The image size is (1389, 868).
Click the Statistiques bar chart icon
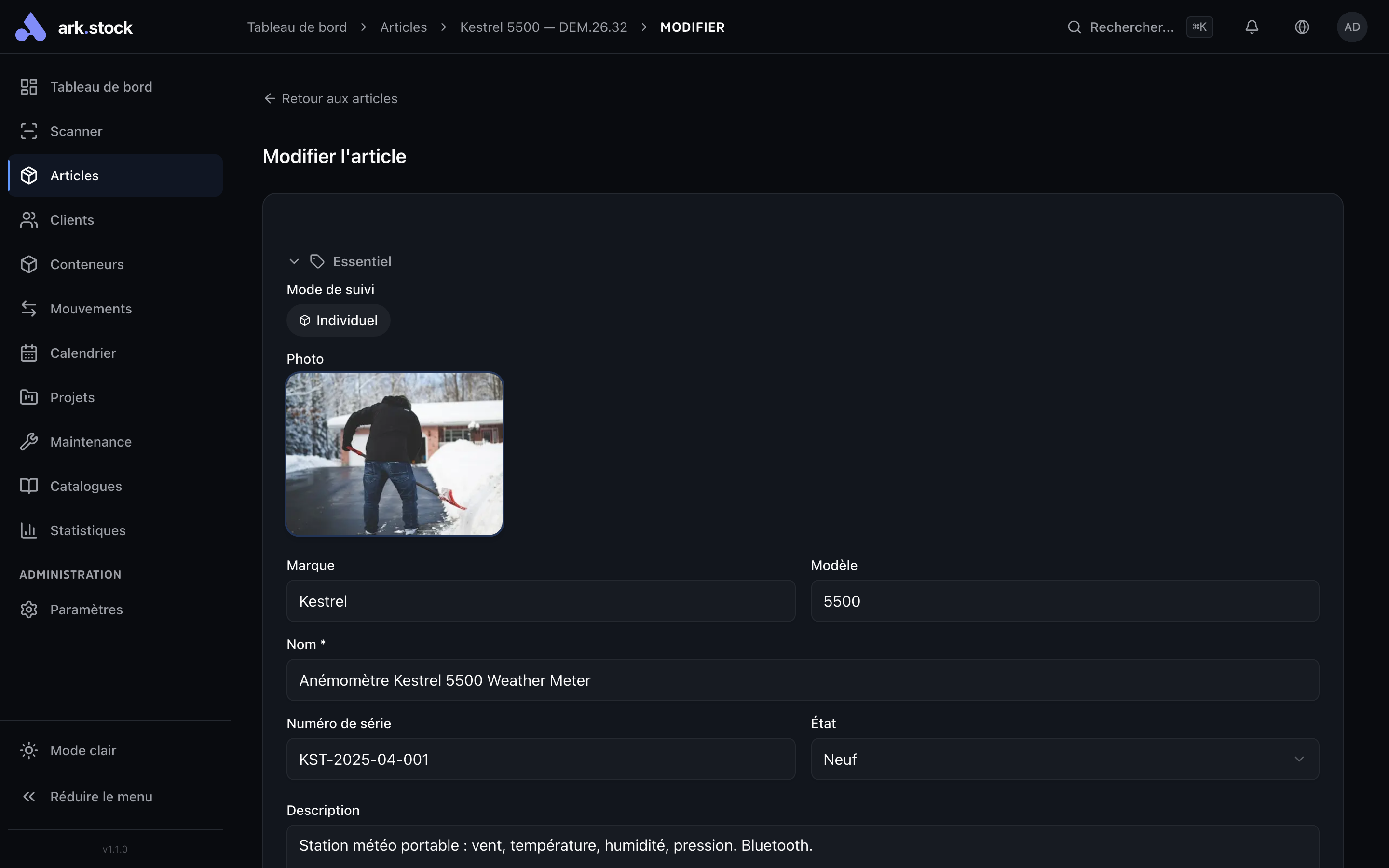[x=29, y=530]
